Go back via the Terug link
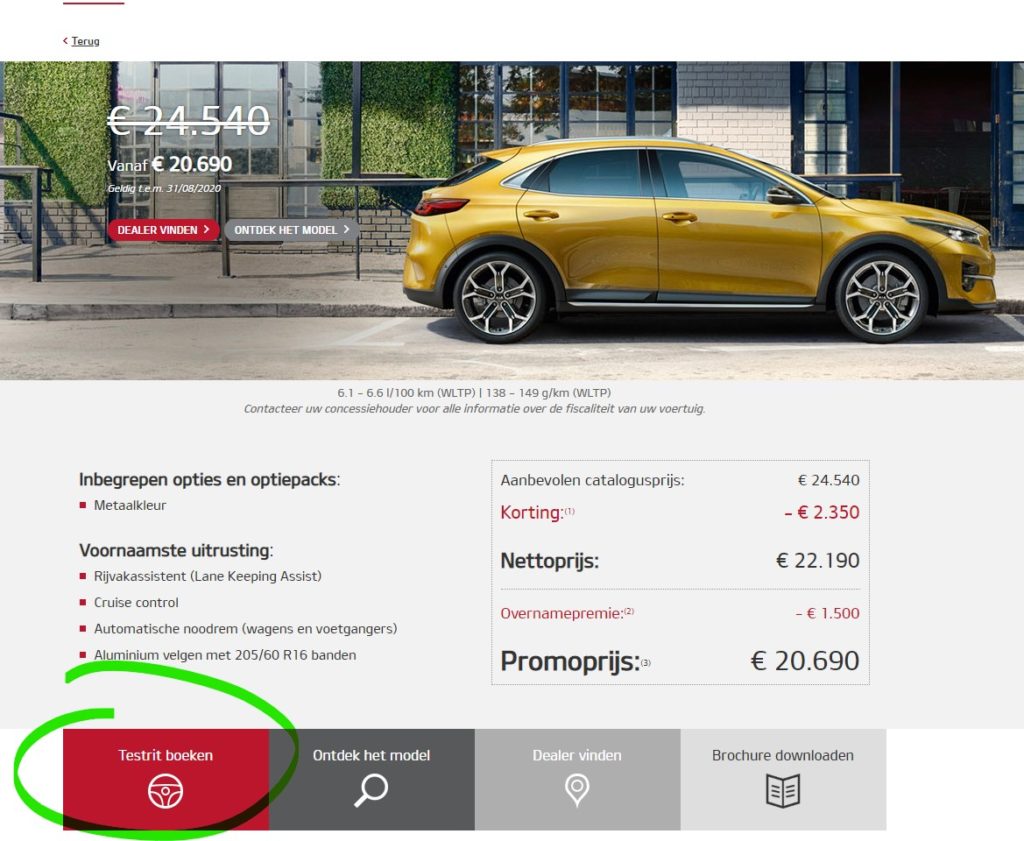This screenshot has height=841, width=1024. pos(85,40)
